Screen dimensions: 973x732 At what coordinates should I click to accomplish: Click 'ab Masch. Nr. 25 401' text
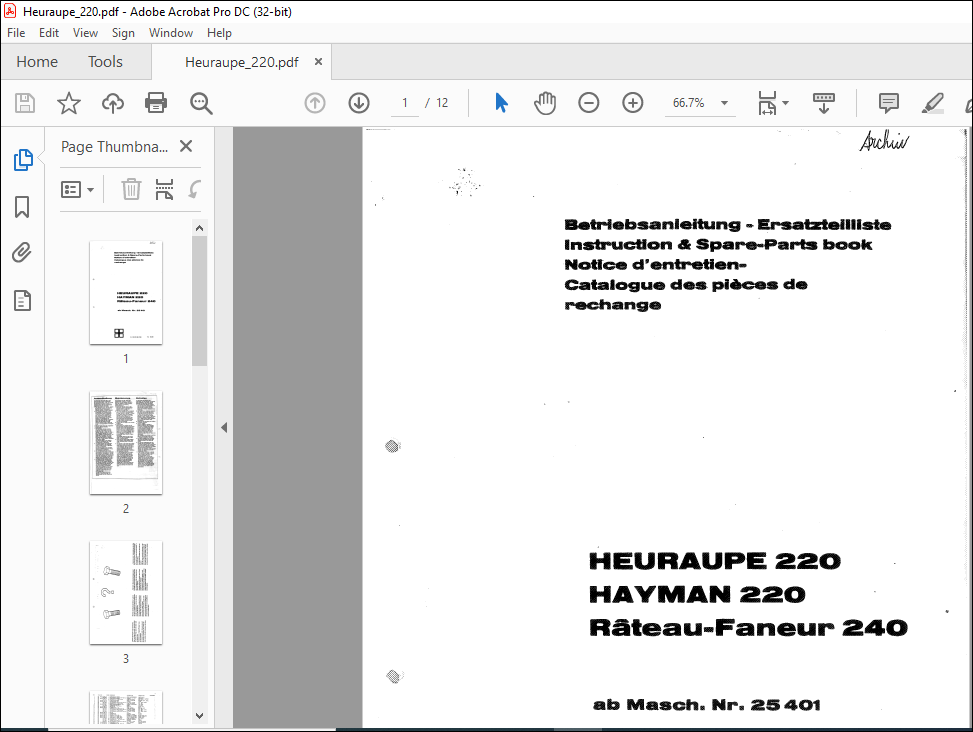click(707, 705)
